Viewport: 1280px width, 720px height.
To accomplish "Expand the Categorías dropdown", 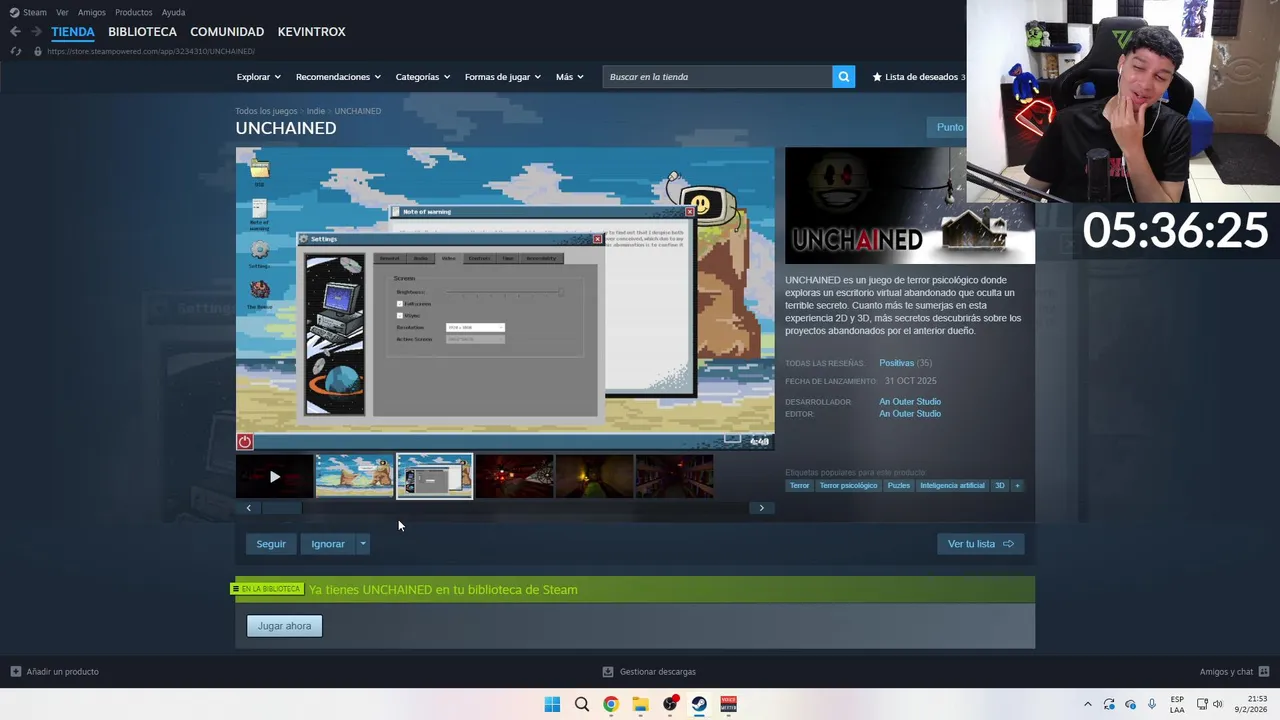I will [x=422, y=77].
